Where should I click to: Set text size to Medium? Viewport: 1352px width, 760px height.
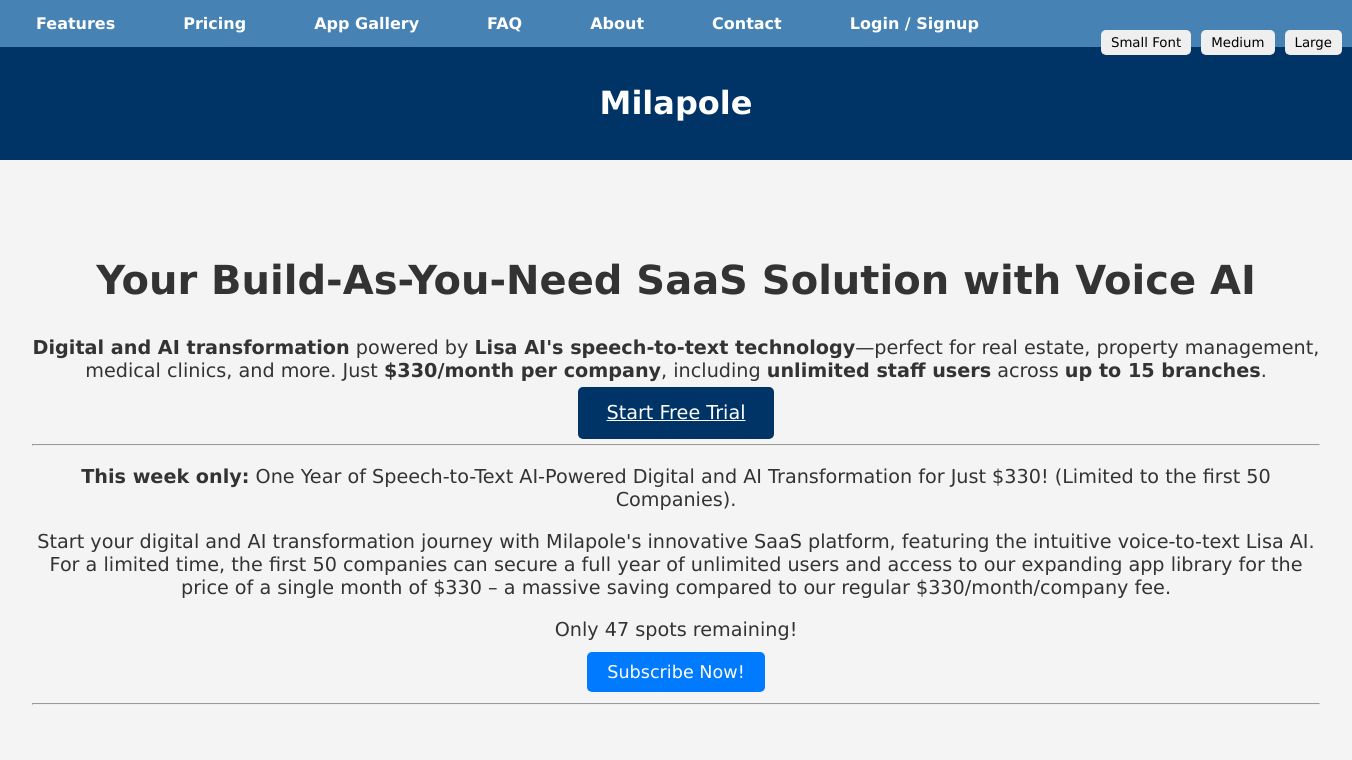[x=1237, y=42]
